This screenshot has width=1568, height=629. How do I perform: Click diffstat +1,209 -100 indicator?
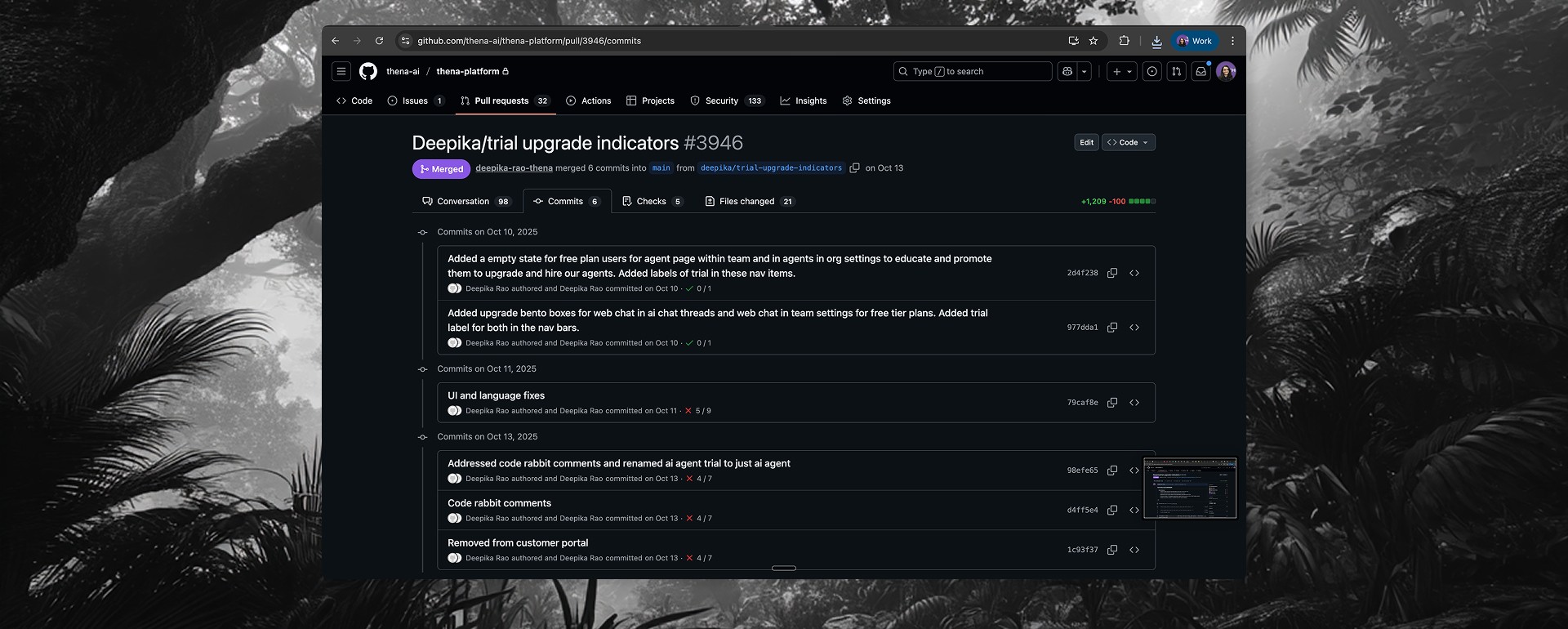(x=1118, y=202)
